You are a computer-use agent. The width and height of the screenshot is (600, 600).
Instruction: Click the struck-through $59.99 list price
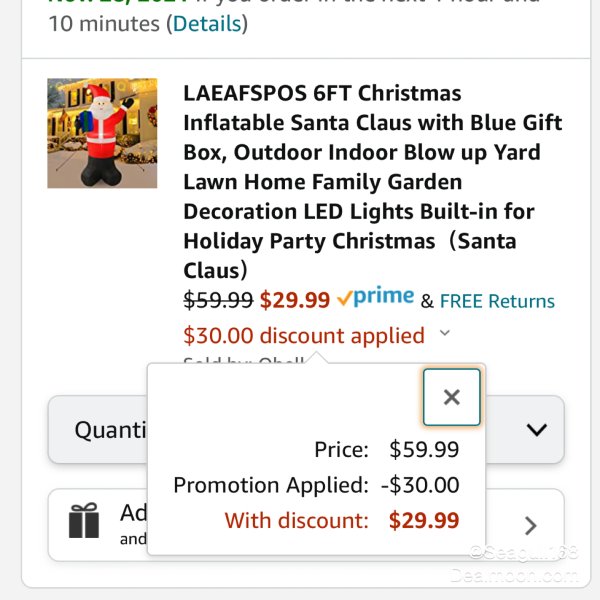coord(218,300)
